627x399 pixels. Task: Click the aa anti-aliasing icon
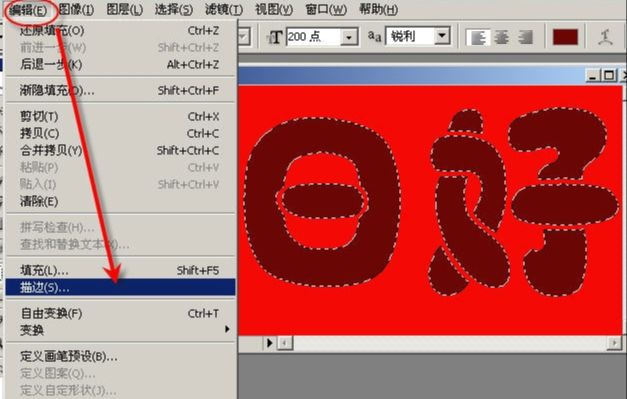[375, 37]
